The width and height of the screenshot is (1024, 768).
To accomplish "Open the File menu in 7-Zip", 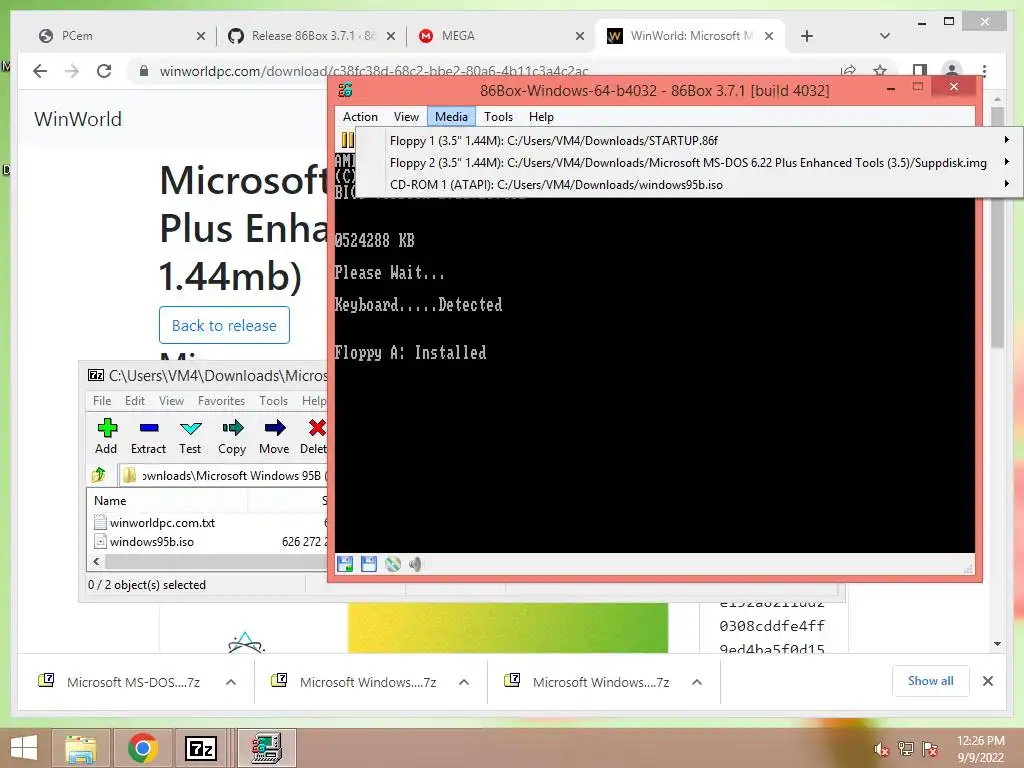I will (x=102, y=400).
